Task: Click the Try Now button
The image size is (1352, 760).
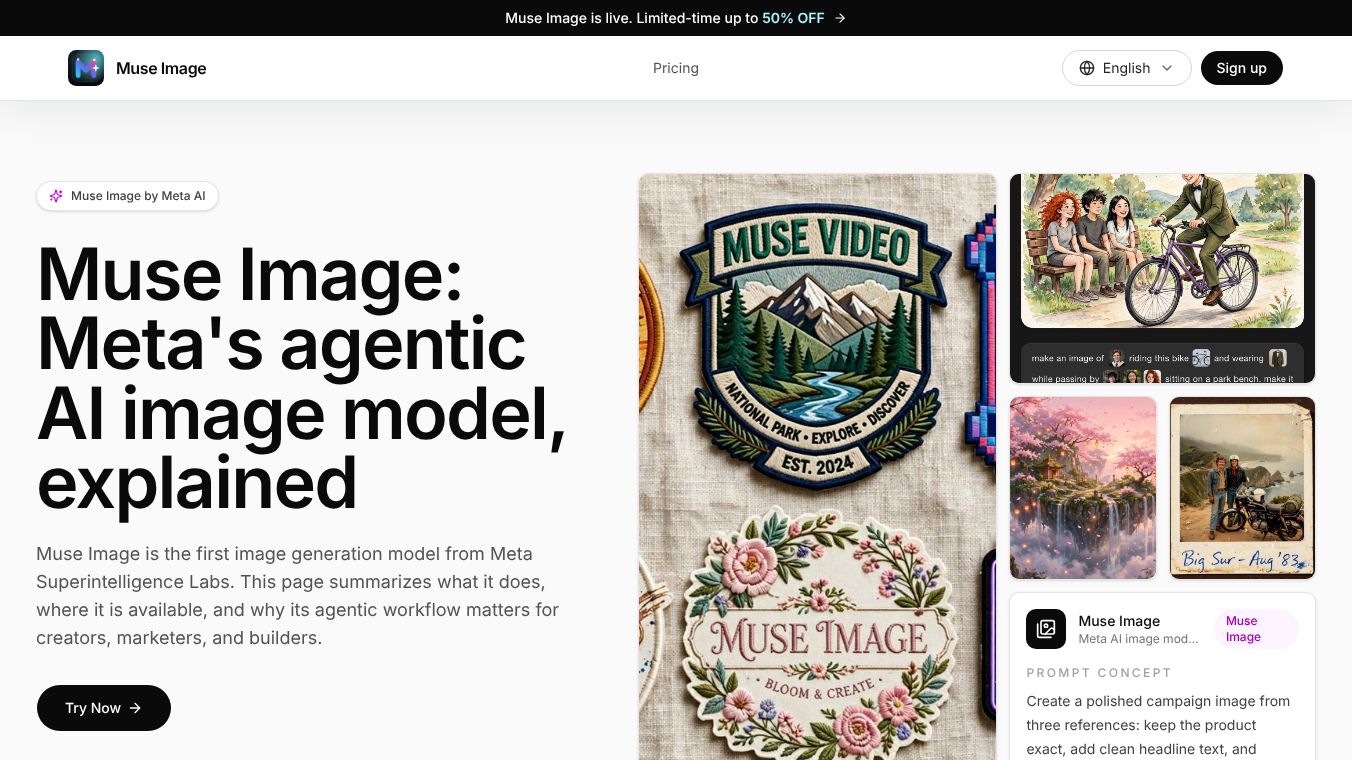Action: (x=104, y=708)
